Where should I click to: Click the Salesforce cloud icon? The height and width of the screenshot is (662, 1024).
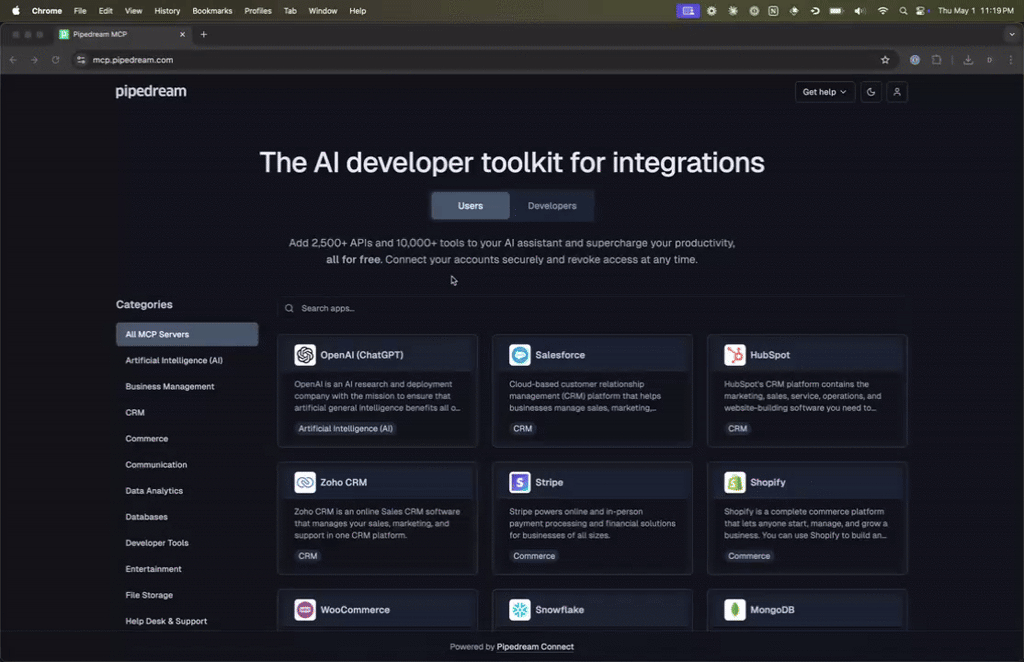click(520, 355)
